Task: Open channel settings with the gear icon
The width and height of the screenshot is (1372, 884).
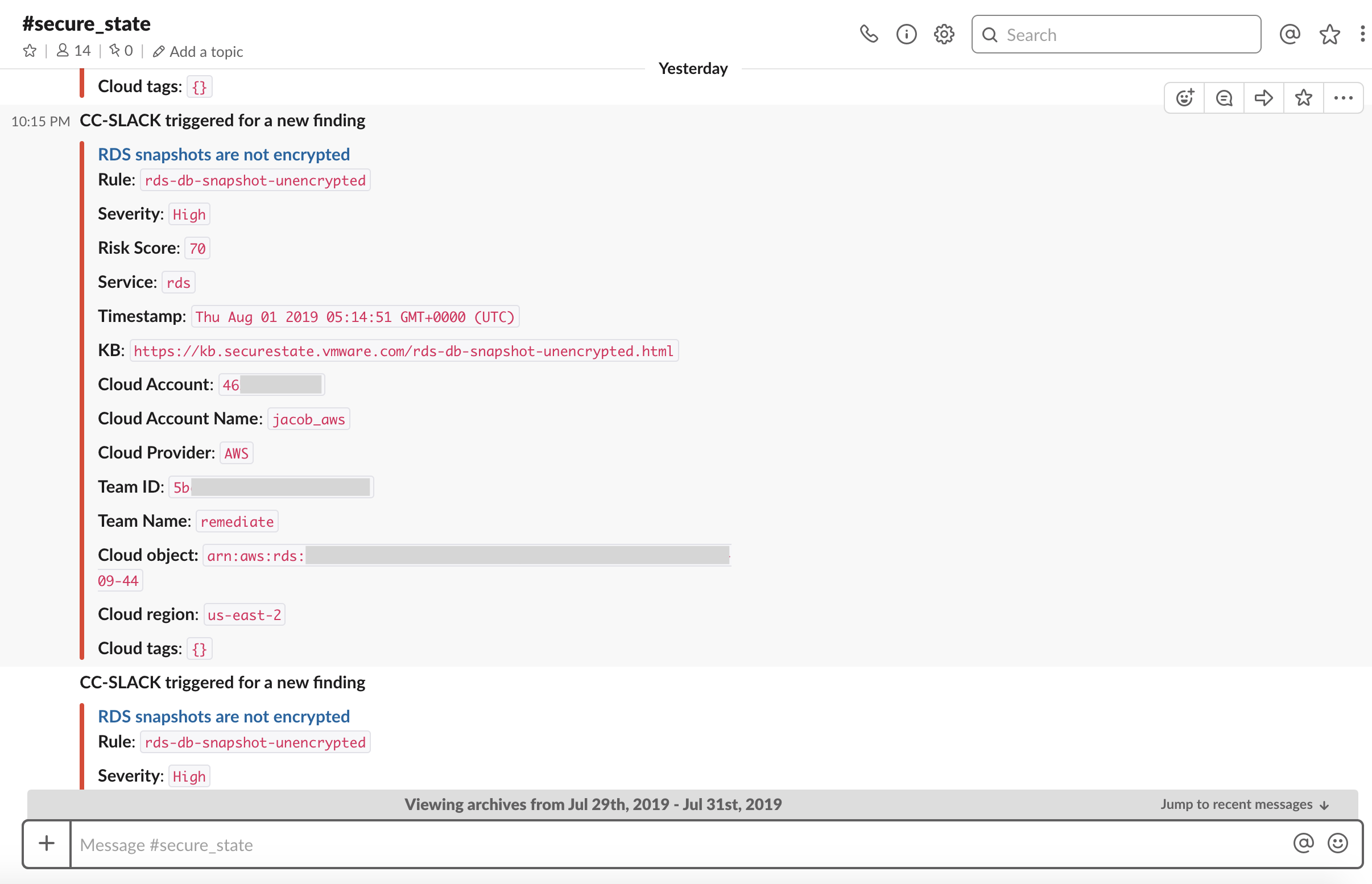Action: [944, 34]
